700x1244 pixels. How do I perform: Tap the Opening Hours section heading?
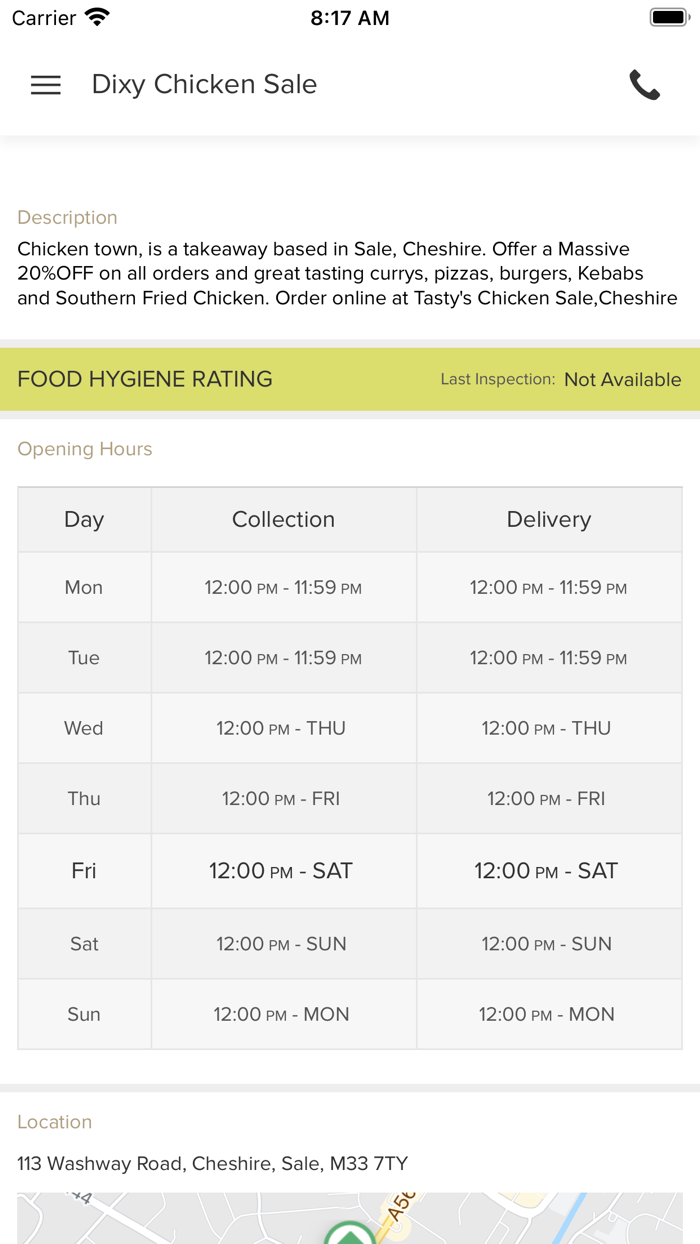(83, 449)
